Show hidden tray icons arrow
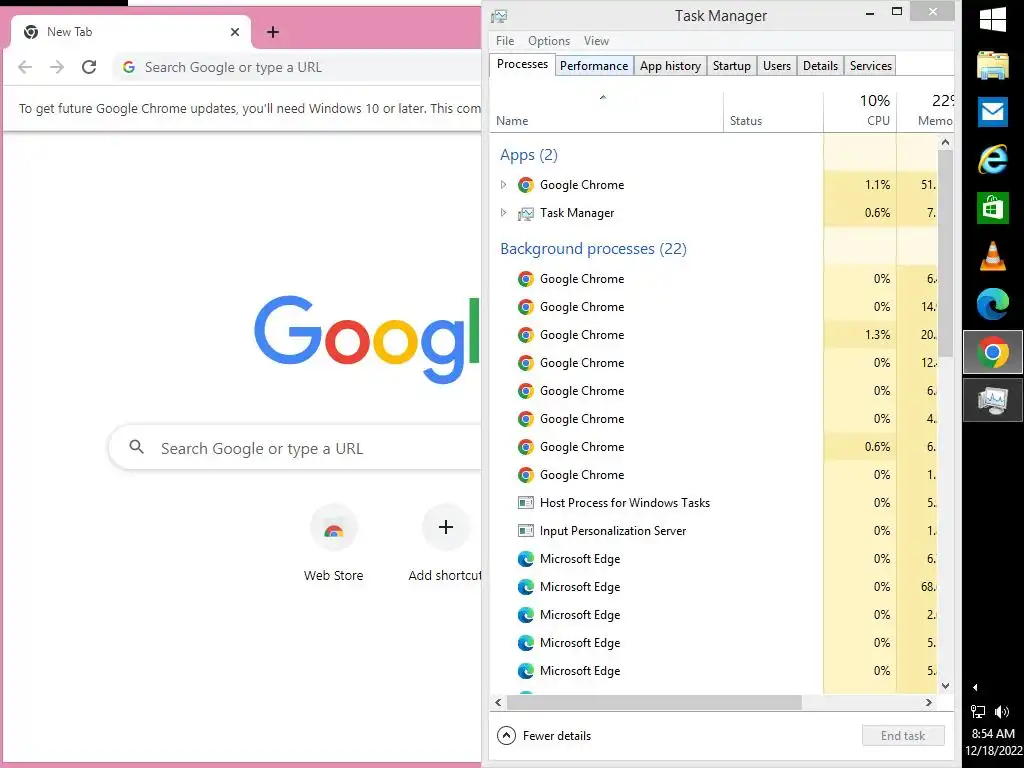 975,687
